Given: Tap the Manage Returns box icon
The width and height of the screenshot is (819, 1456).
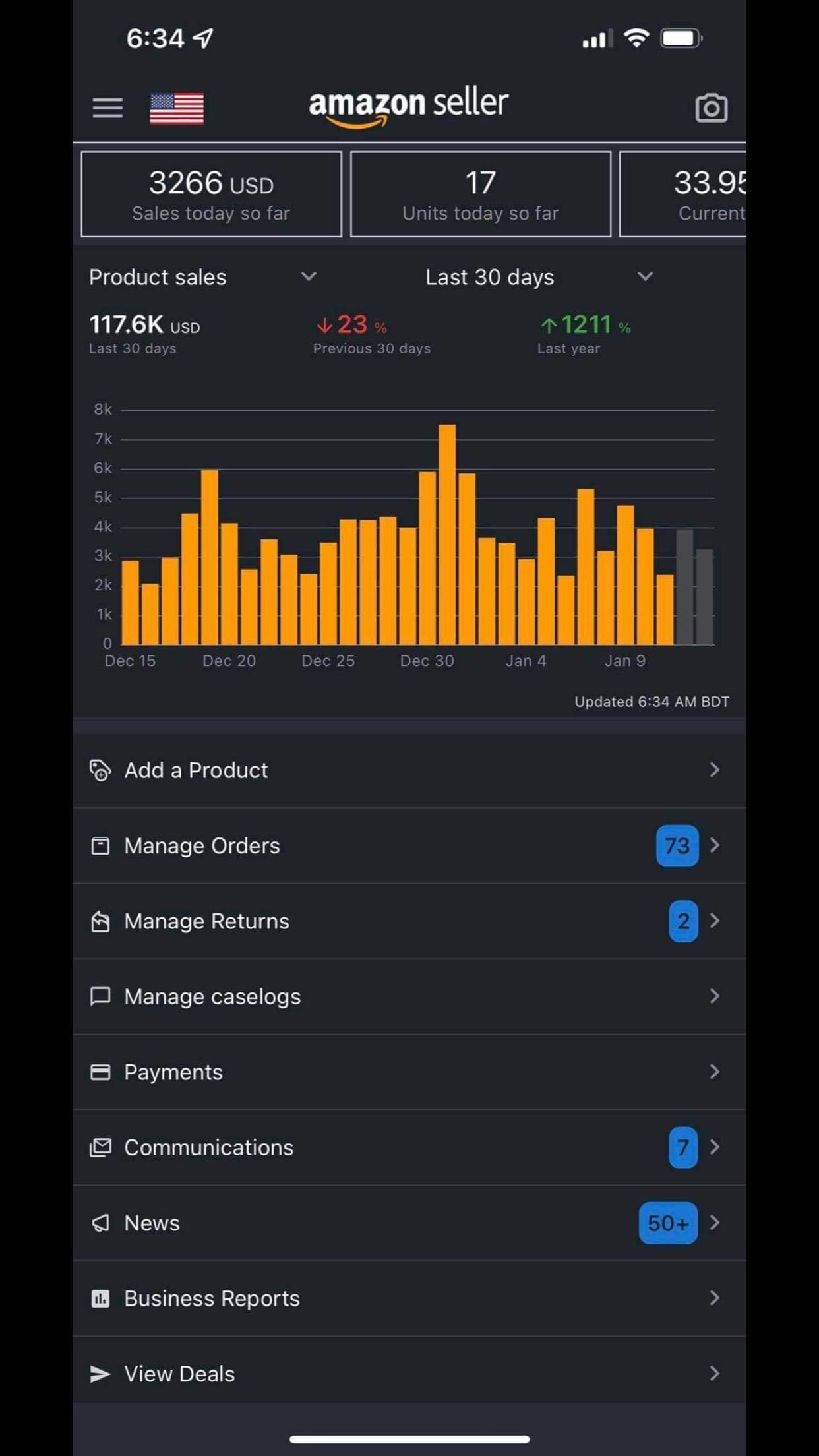Looking at the screenshot, I should point(100,921).
